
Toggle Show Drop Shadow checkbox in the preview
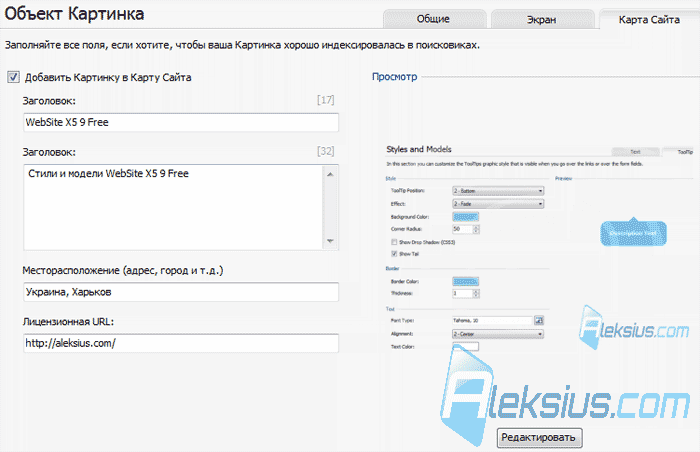click(x=394, y=242)
